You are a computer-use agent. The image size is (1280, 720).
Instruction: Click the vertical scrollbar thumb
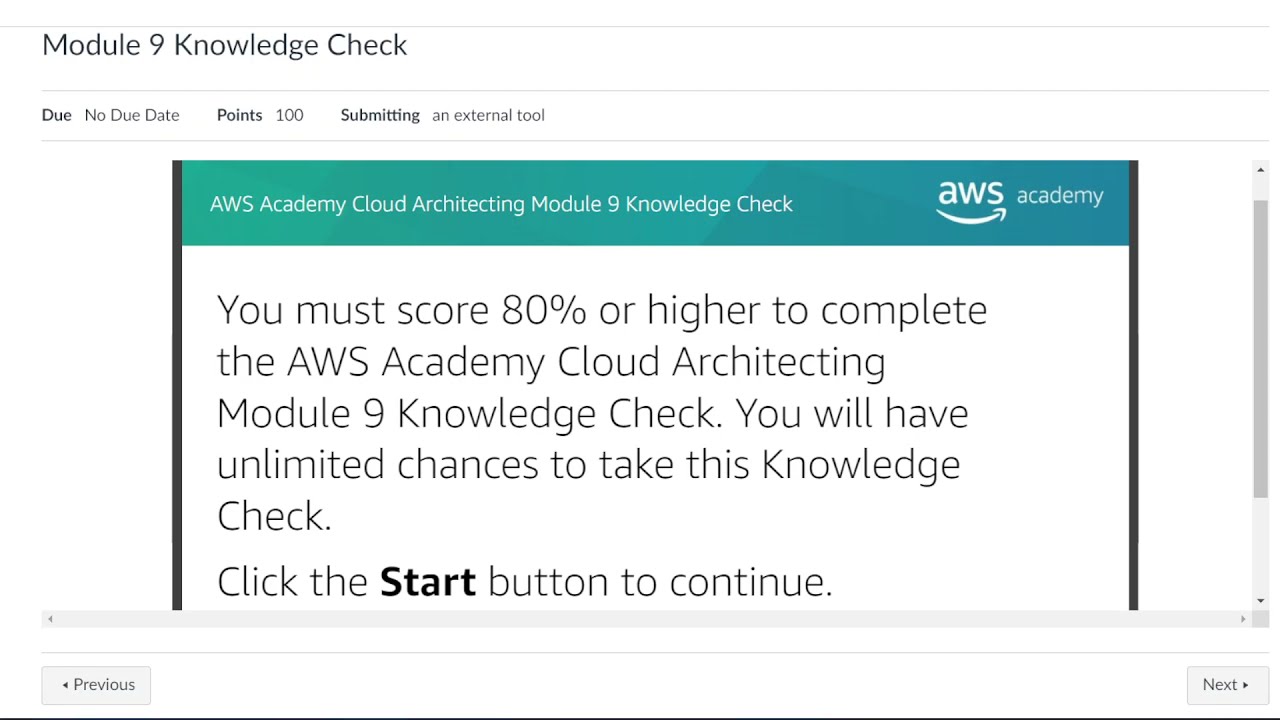(x=1260, y=345)
